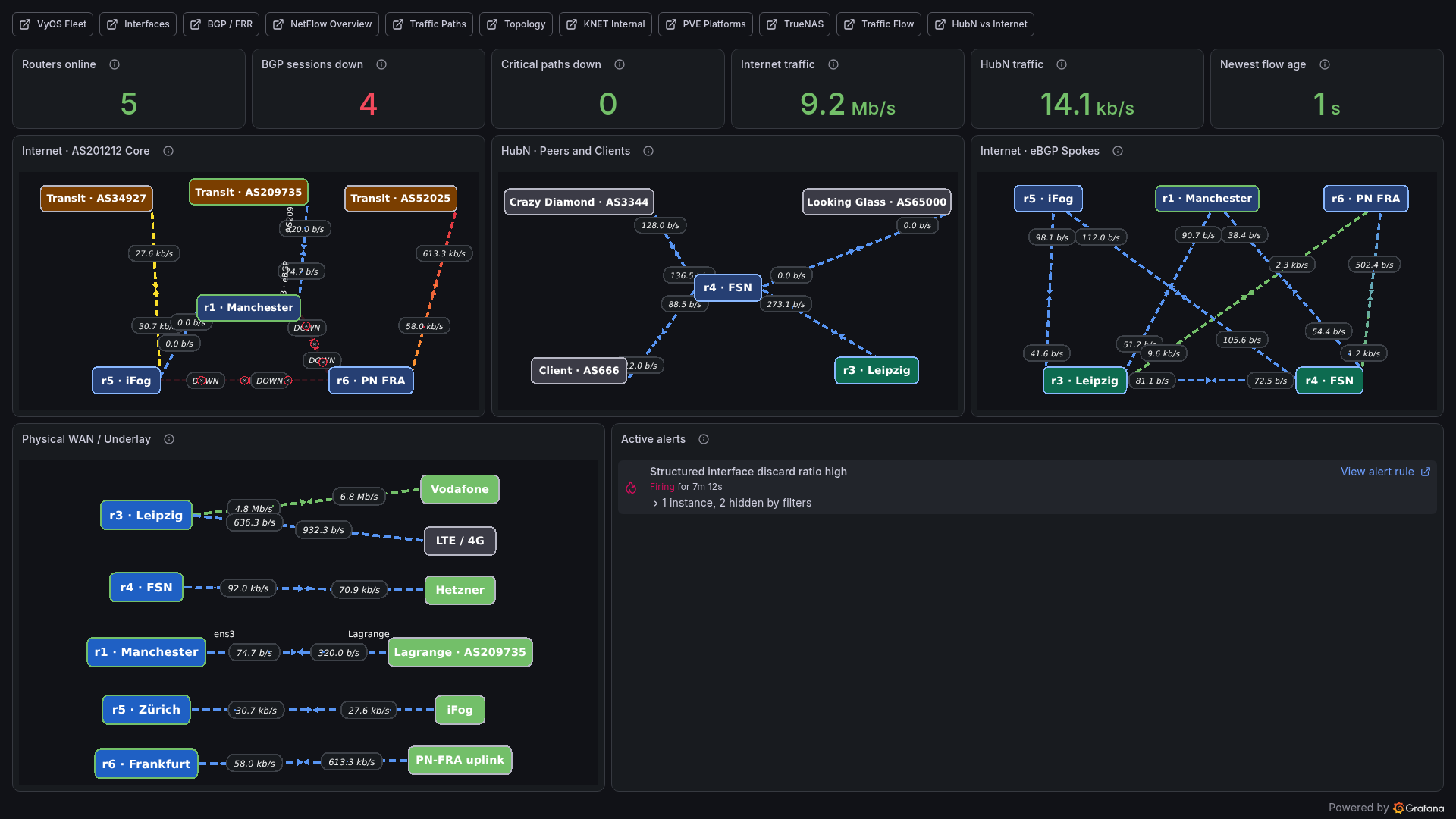The image size is (1456, 819).
Task: Select r4 FSN node in Physical WAN
Action: [146, 588]
